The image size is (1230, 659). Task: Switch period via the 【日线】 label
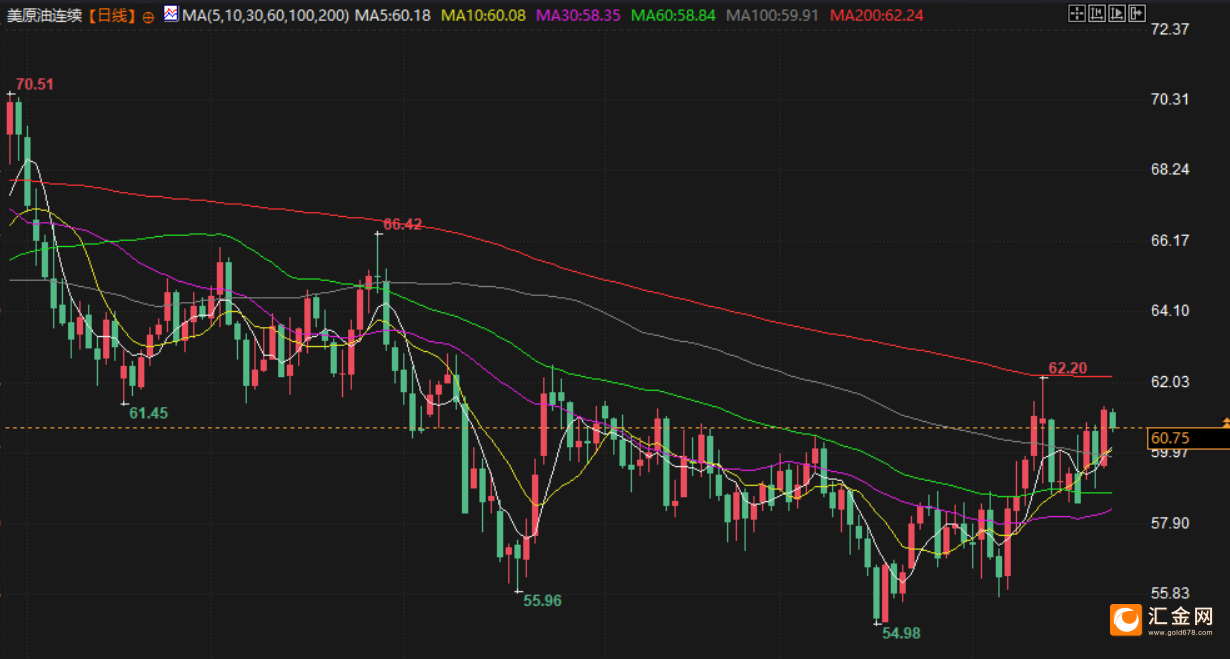pos(112,16)
